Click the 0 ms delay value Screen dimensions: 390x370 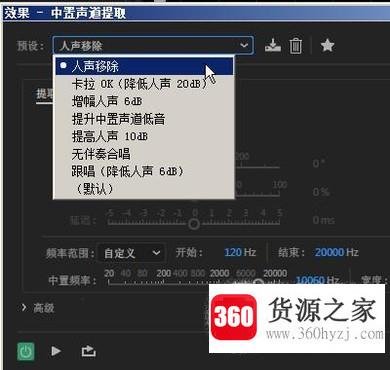pos(324,220)
